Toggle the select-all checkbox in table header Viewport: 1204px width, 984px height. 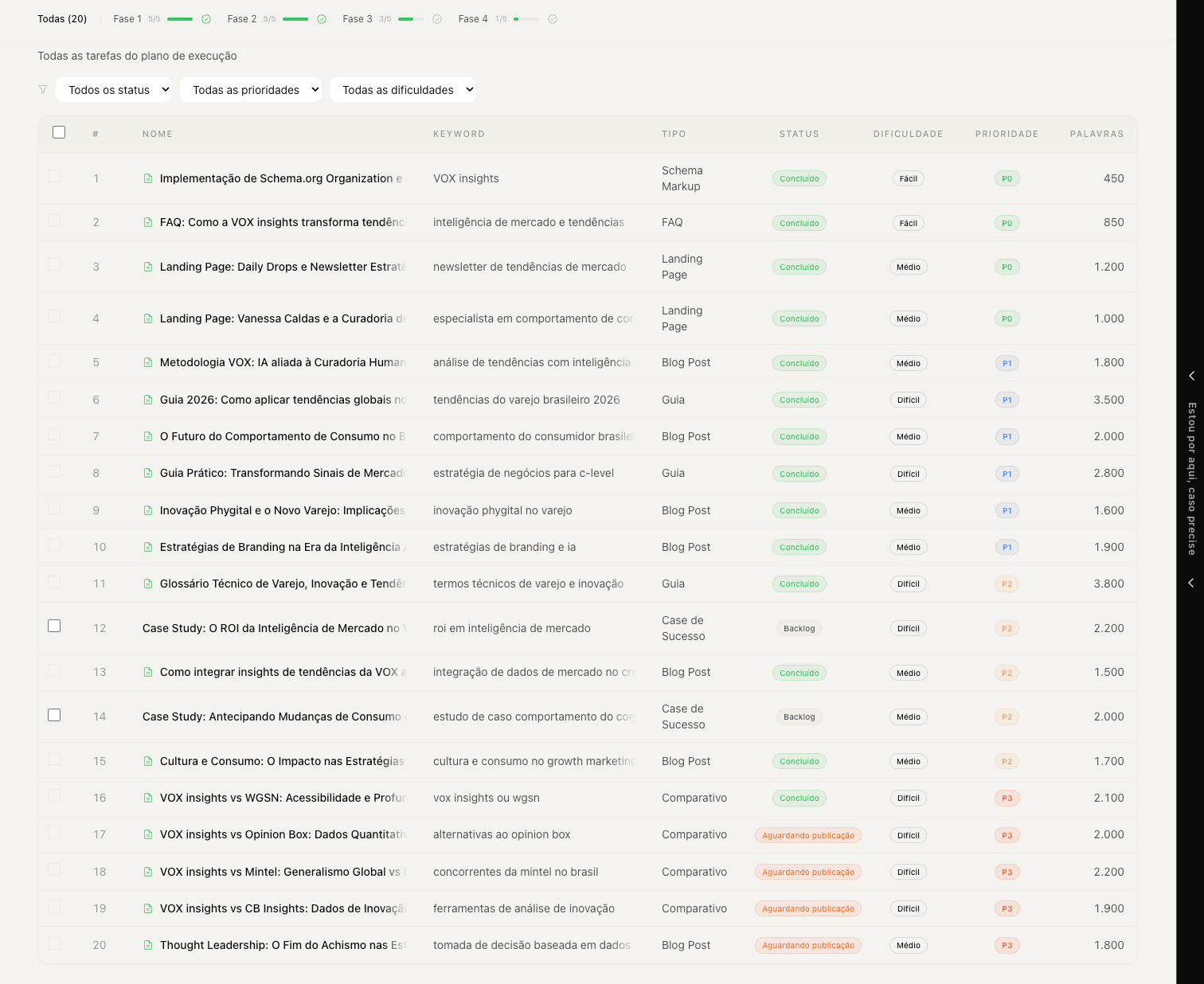pos(59,133)
